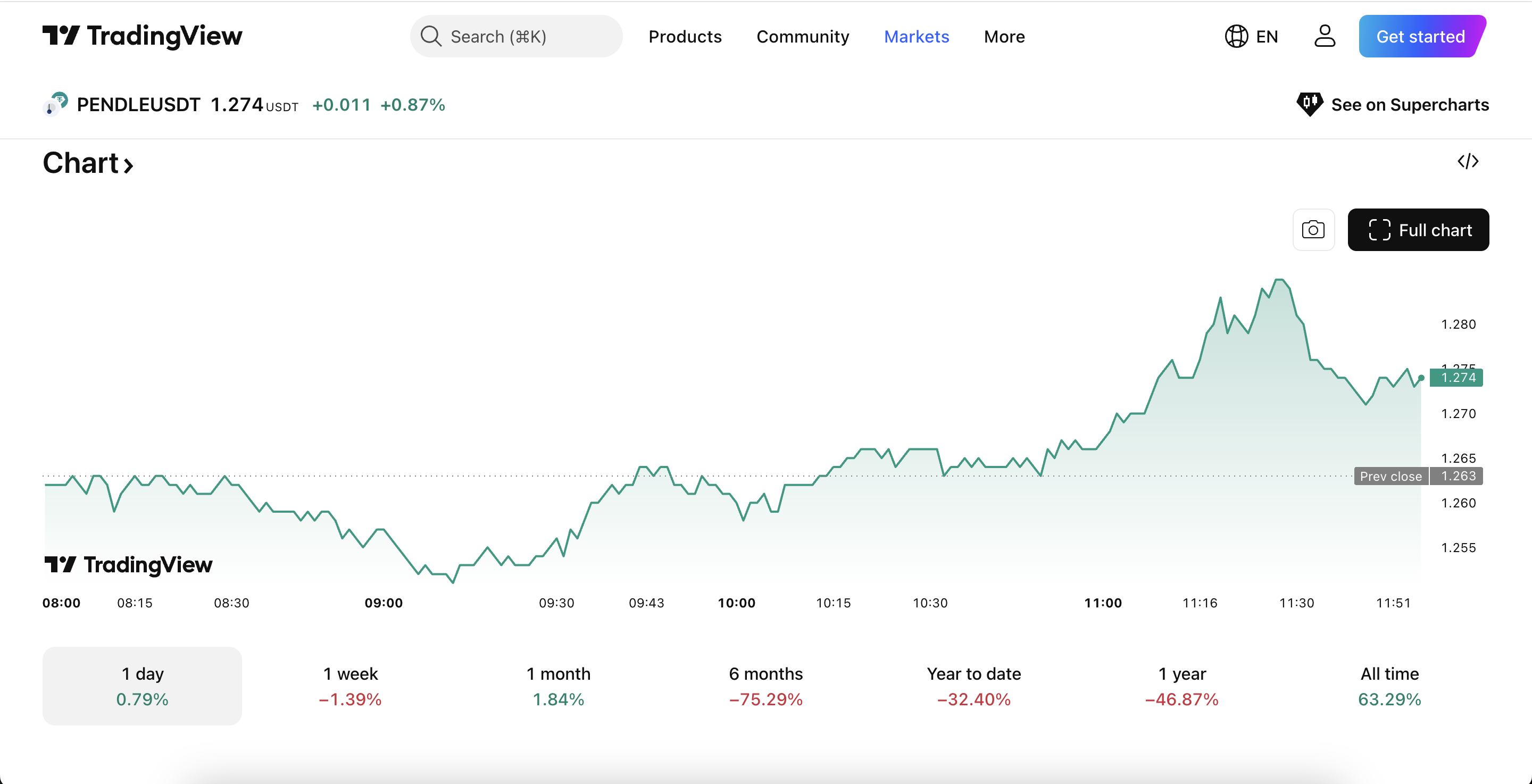Click the Get started button
Screen dimensions: 1532x784
coord(1421,36)
